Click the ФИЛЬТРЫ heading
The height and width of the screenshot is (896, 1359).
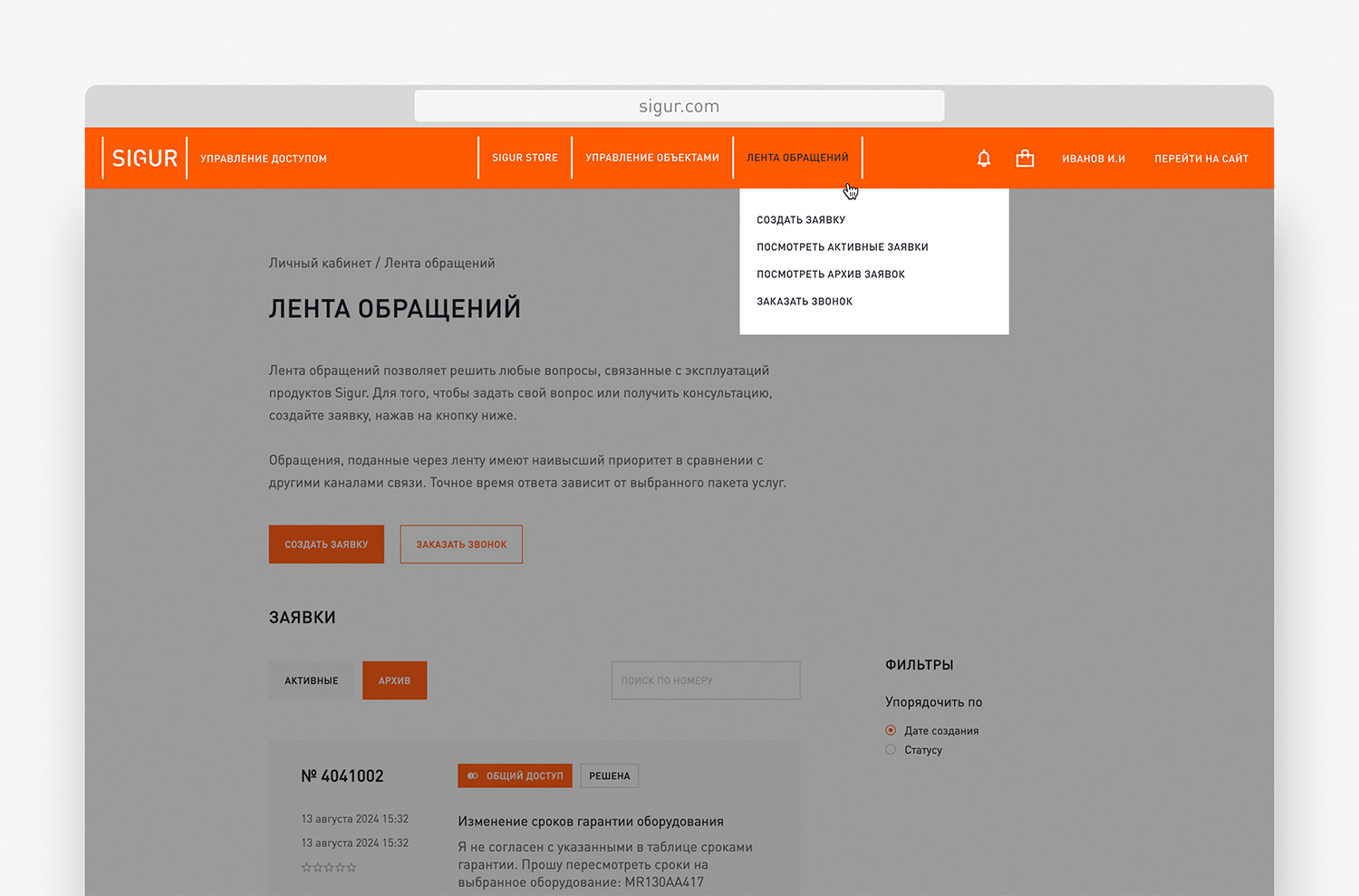919,664
